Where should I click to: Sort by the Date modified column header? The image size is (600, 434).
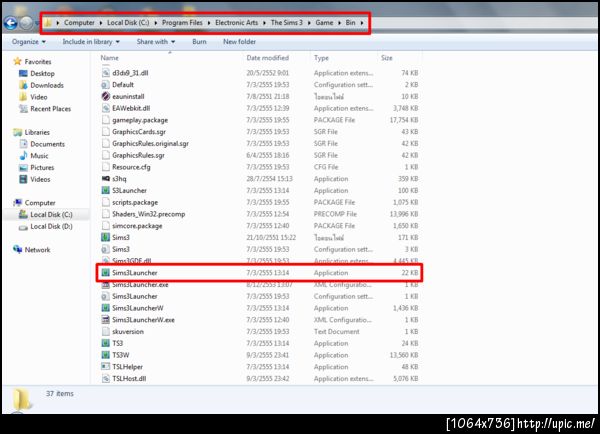click(x=267, y=58)
